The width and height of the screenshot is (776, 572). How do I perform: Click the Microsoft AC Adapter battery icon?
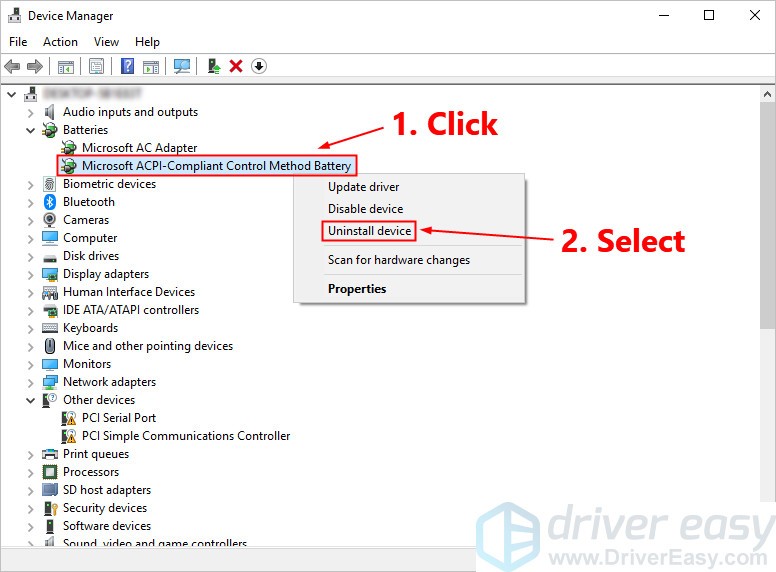point(69,147)
